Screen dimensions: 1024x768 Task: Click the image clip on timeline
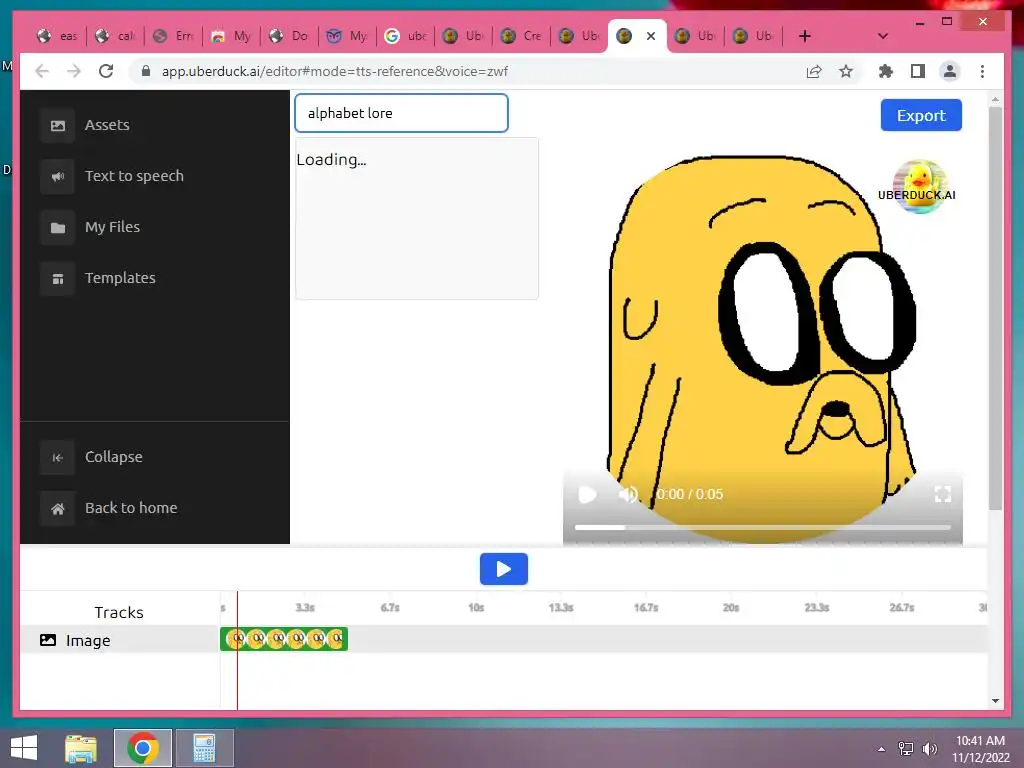(284, 639)
